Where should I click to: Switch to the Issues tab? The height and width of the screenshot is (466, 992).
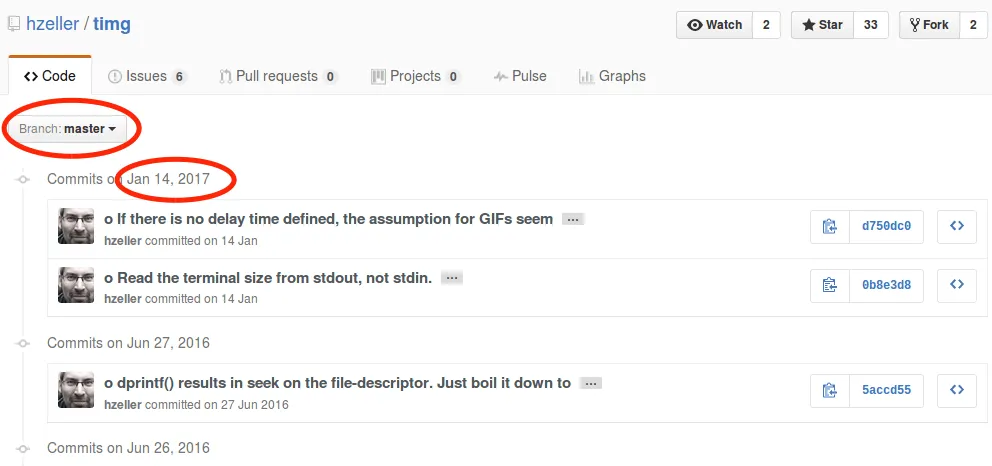point(146,76)
